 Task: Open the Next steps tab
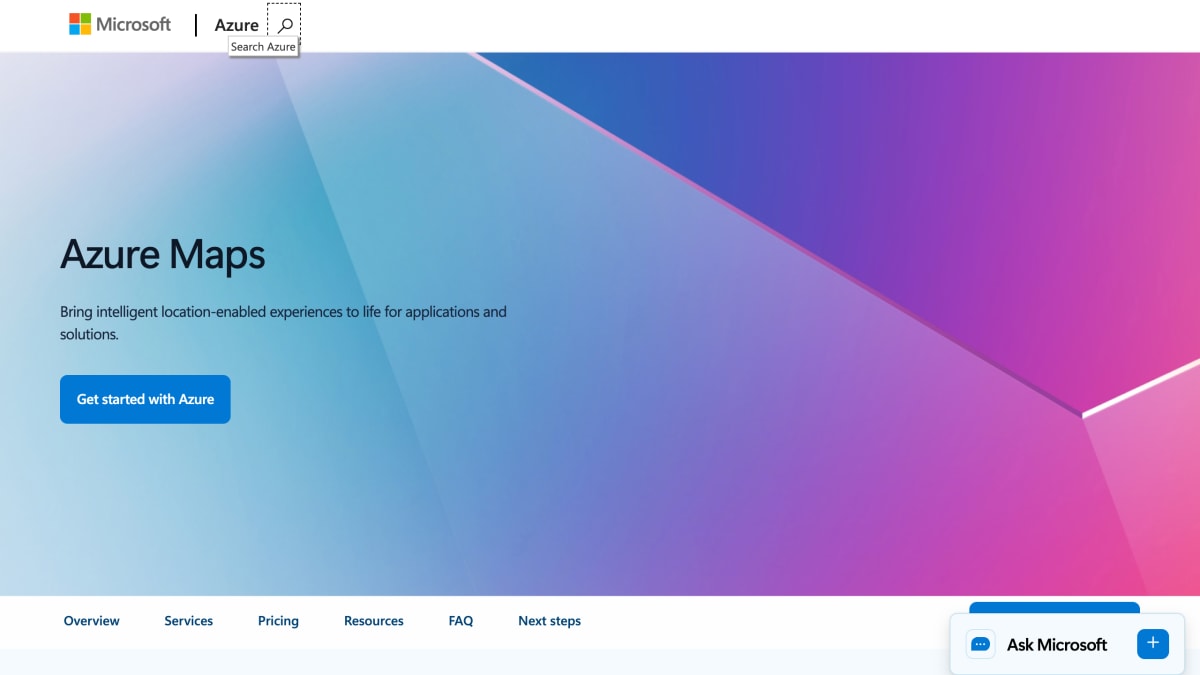pos(549,621)
